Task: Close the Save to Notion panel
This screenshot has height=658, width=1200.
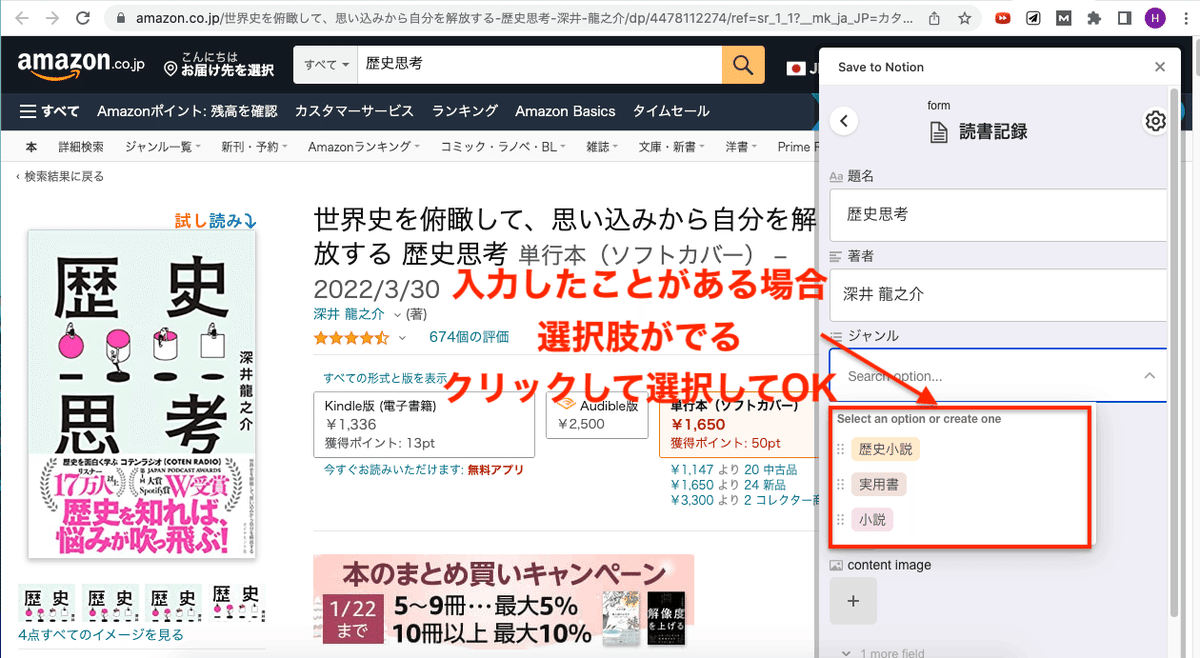Action: 1160,67
